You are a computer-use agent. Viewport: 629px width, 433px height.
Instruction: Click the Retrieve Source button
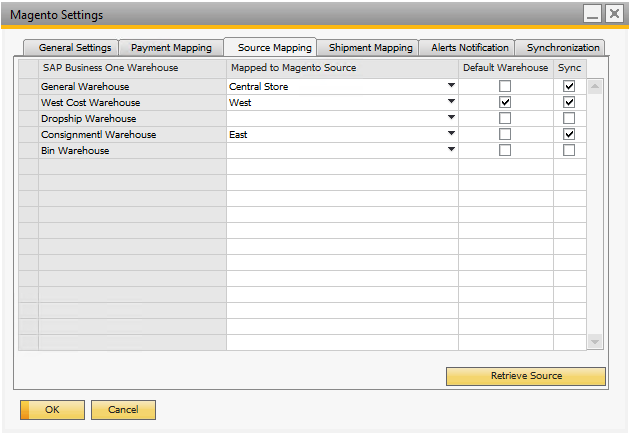click(x=526, y=376)
